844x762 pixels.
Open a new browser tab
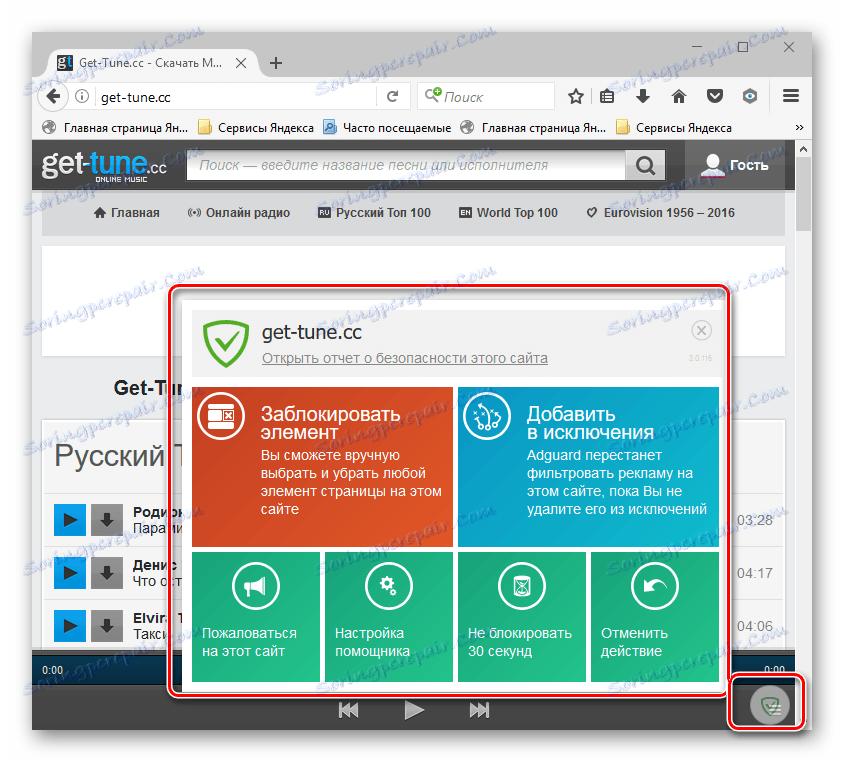(x=276, y=63)
